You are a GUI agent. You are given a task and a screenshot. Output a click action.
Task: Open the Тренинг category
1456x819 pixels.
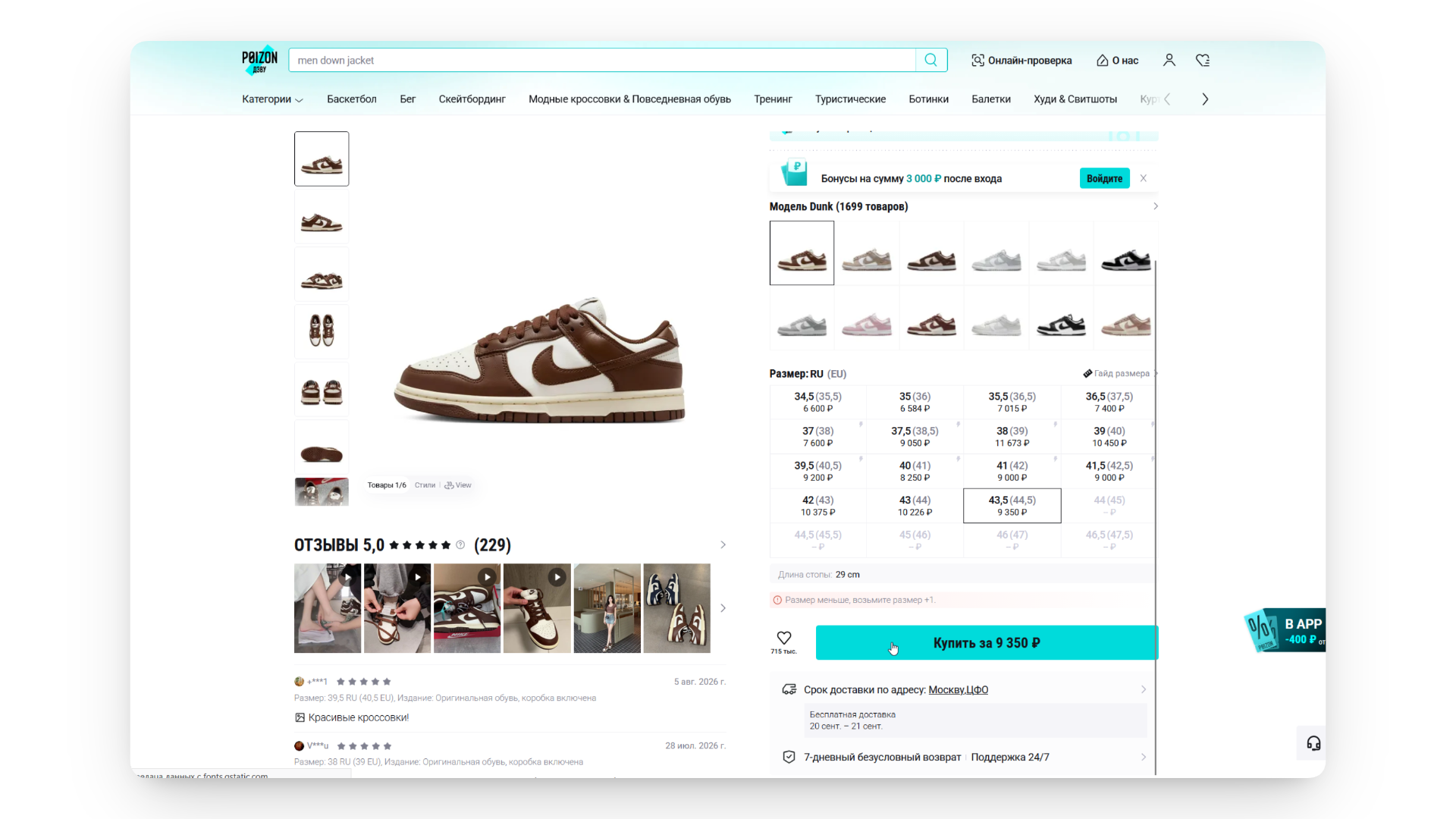(773, 99)
